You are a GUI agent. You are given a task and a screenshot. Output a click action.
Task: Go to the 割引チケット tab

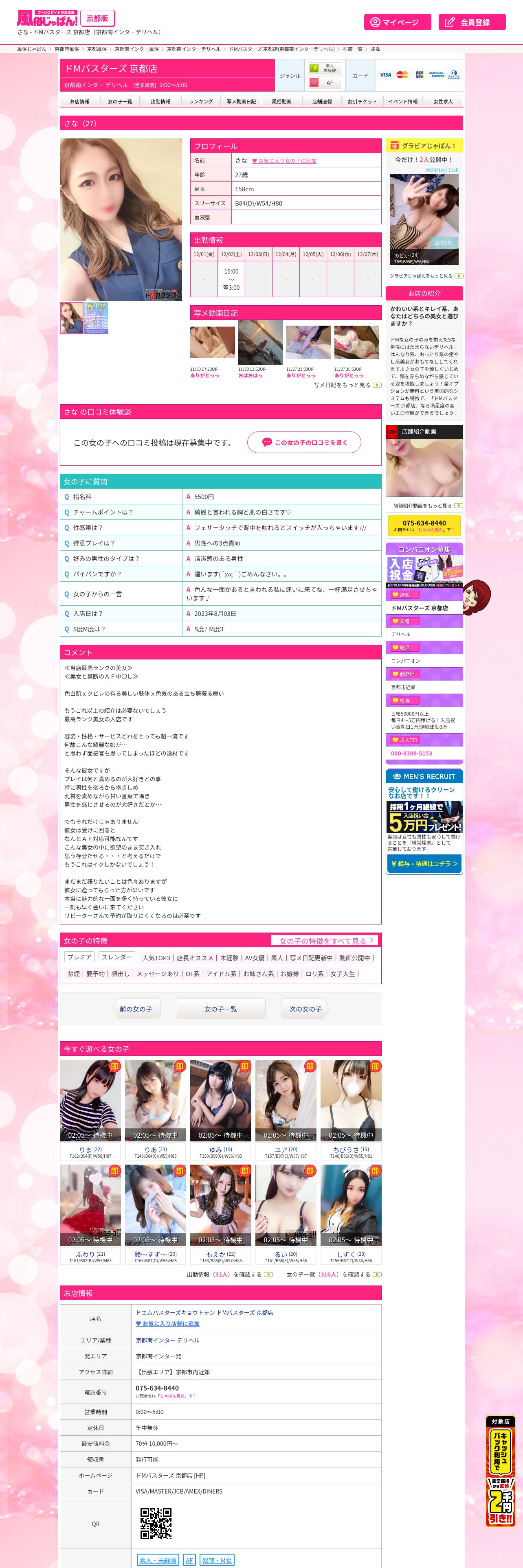click(x=362, y=102)
